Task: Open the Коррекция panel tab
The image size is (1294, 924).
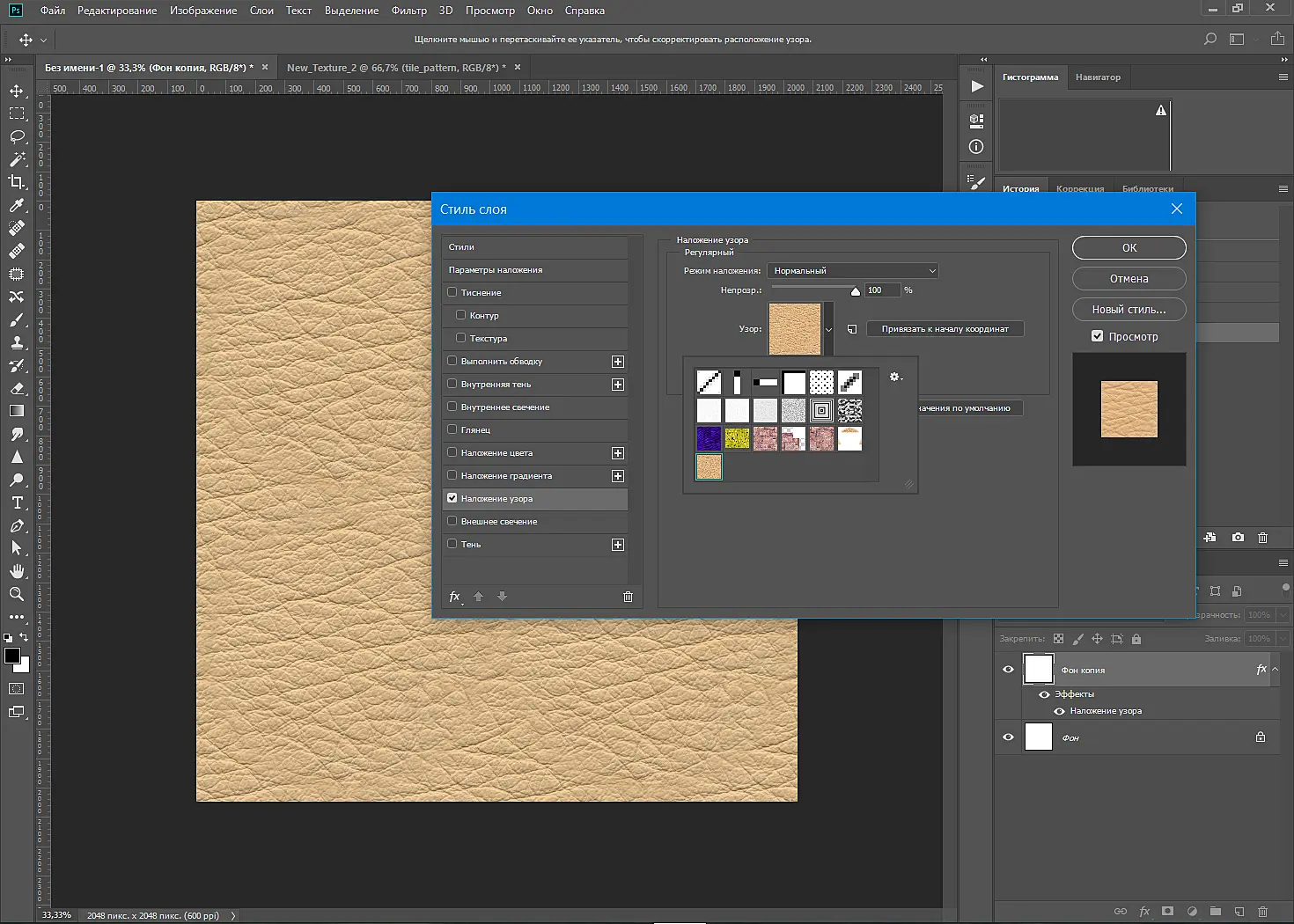Action: tap(1080, 188)
